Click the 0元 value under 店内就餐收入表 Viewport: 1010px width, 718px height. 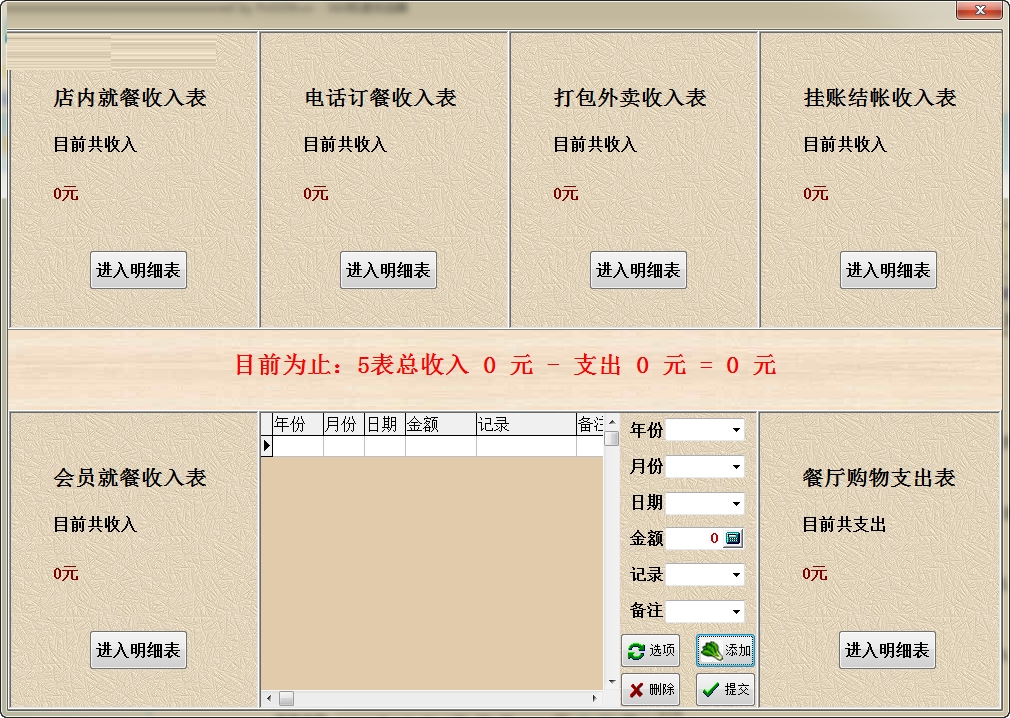66,193
